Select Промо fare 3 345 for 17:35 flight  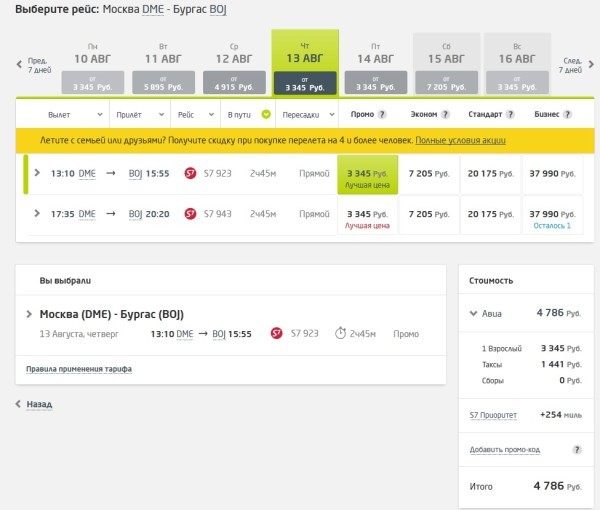(x=366, y=215)
